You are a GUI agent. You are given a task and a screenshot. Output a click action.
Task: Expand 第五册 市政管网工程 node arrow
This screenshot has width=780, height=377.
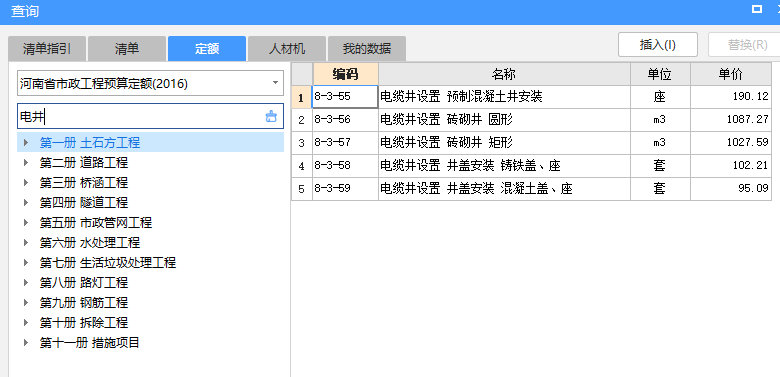tap(26, 222)
